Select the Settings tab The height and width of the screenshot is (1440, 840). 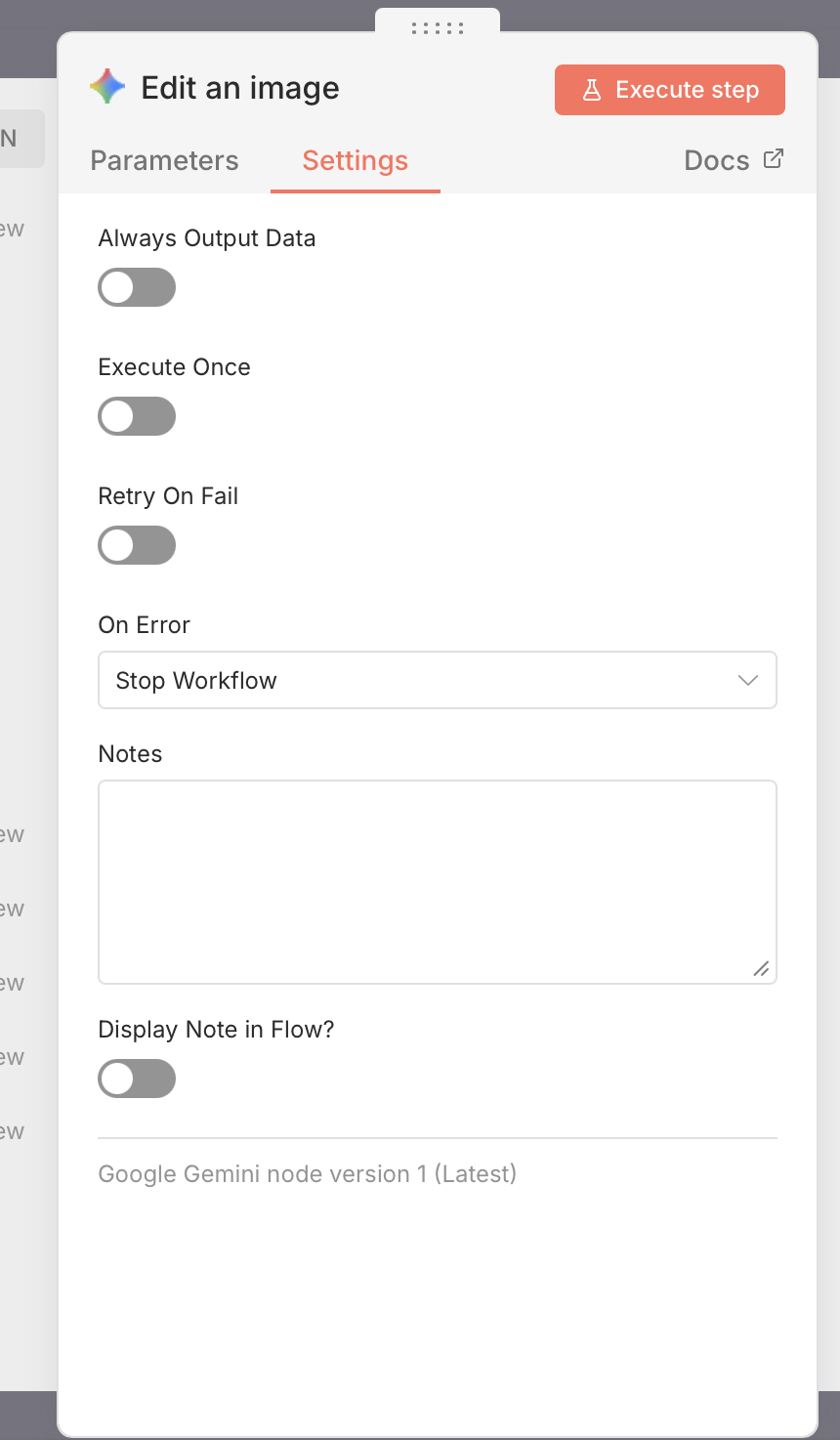click(356, 161)
